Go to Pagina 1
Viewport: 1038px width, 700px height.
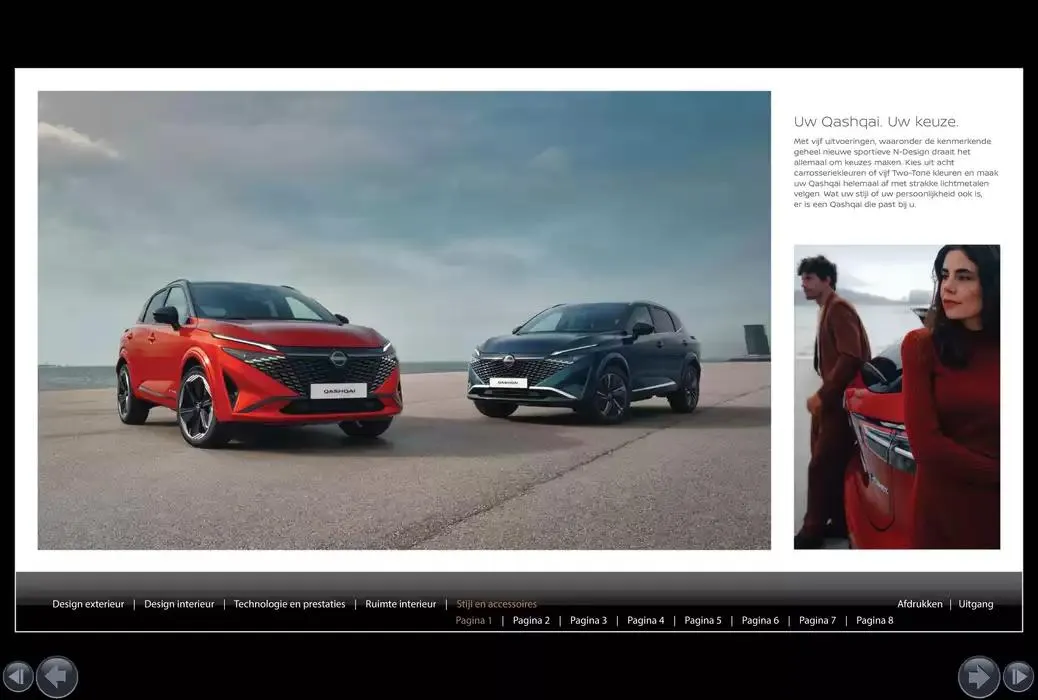pos(471,619)
